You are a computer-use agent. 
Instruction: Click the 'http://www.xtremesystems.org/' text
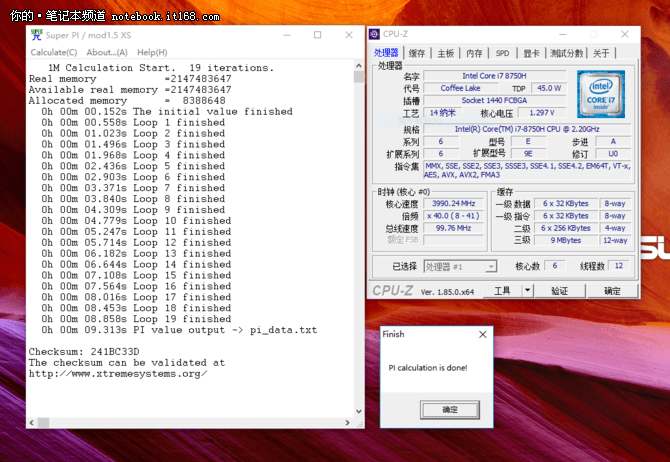point(118,374)
